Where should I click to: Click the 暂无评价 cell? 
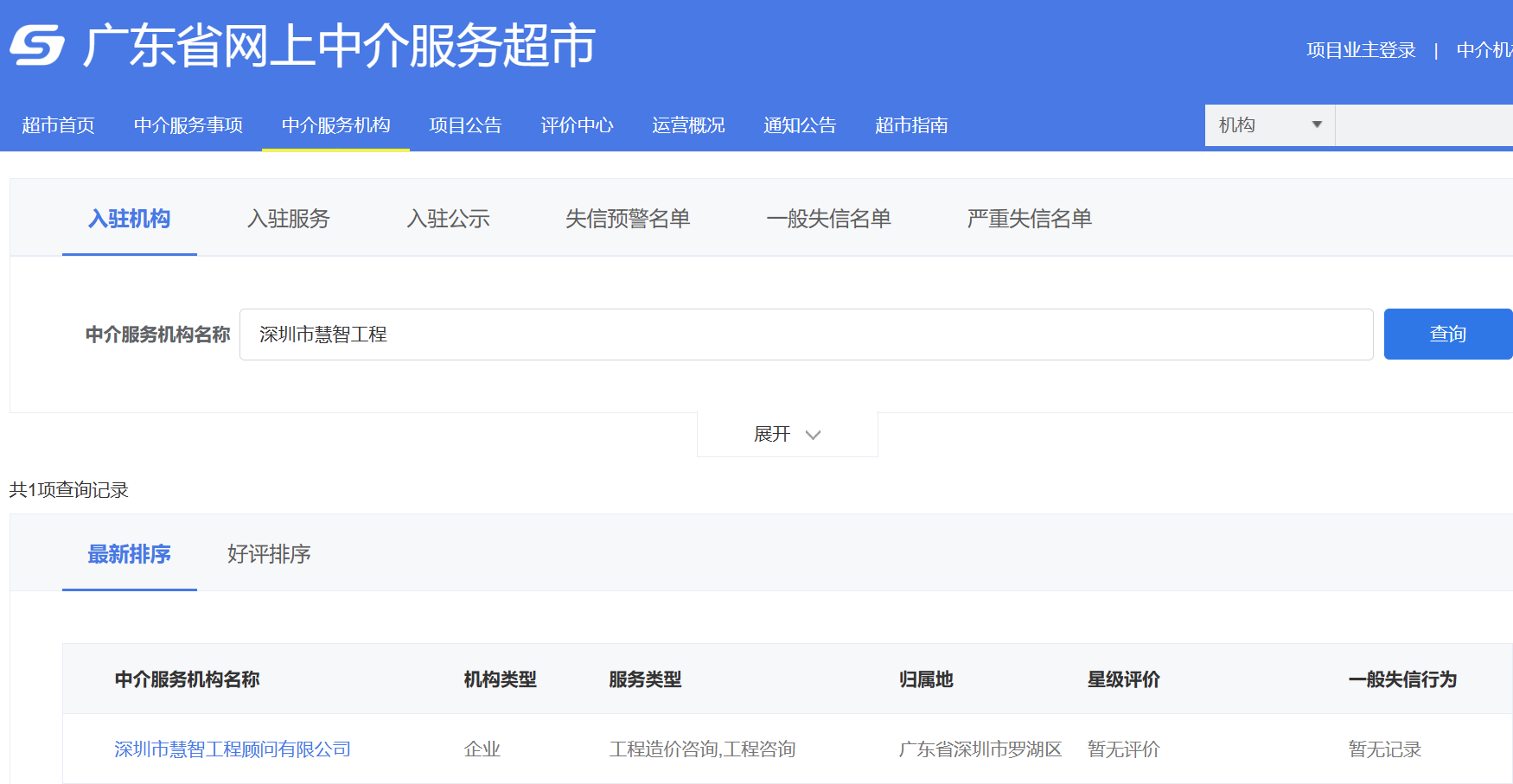click(1124, 749)
